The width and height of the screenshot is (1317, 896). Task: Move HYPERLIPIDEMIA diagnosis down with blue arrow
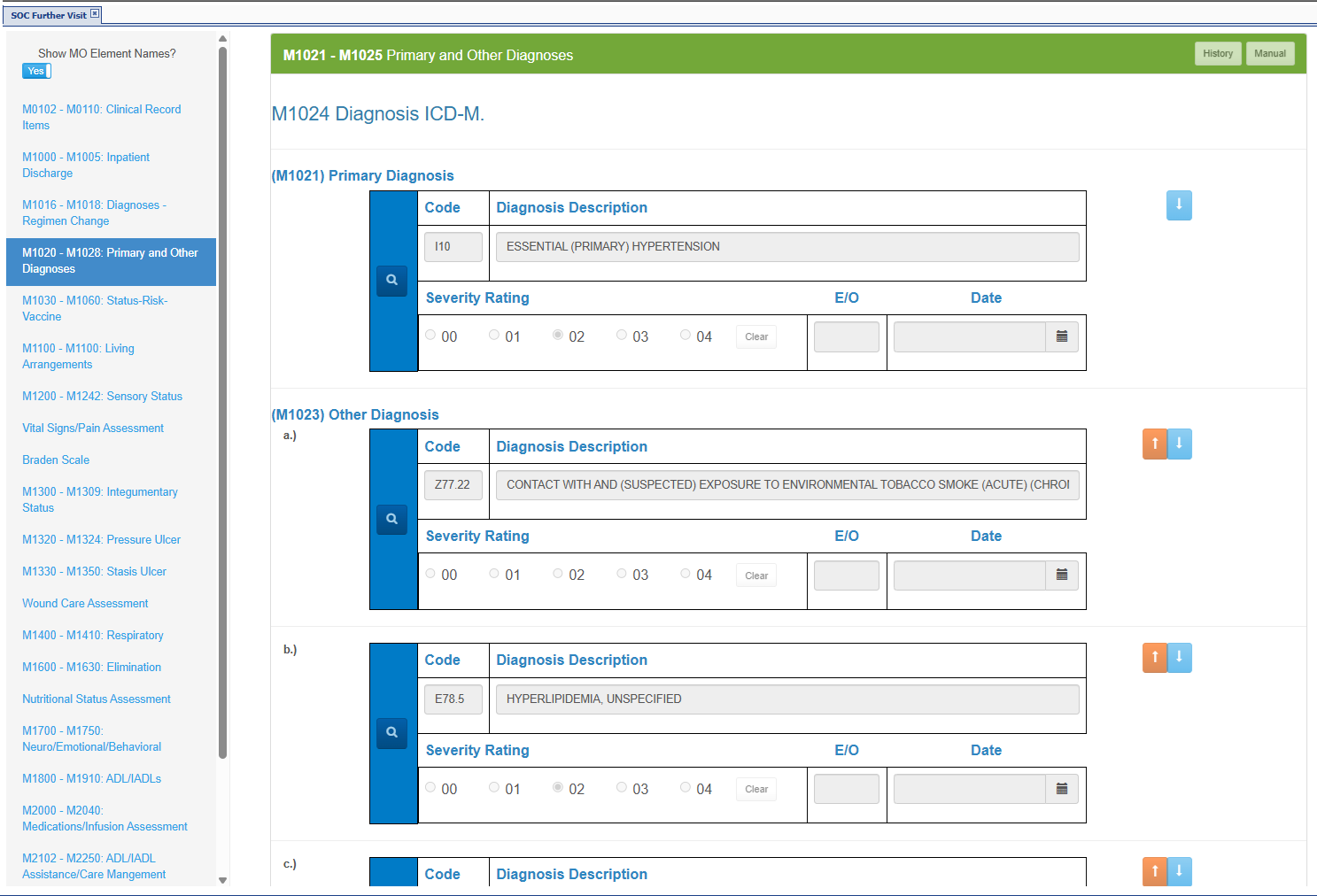1180,659
